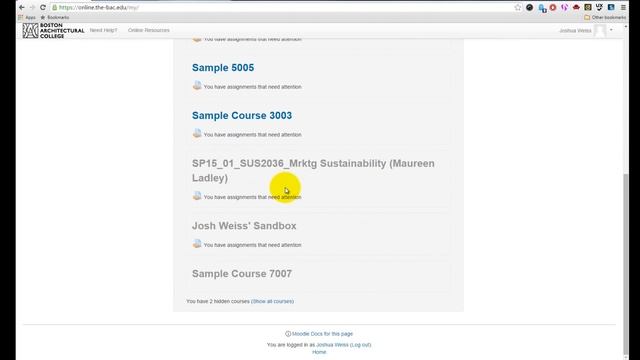Click assignment icon under Sample 5005

197,85
